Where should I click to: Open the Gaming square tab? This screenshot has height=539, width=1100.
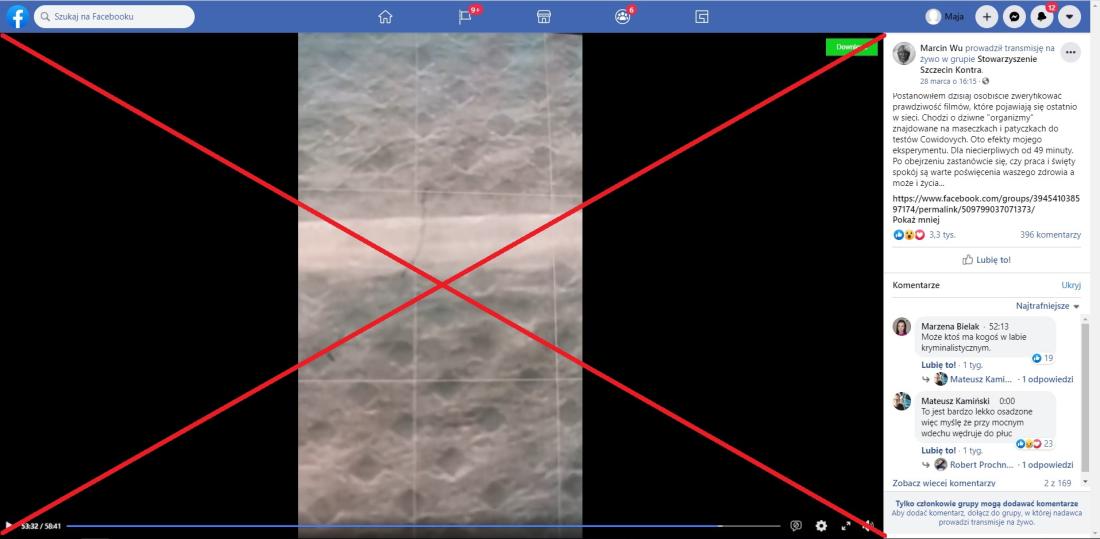702,17
